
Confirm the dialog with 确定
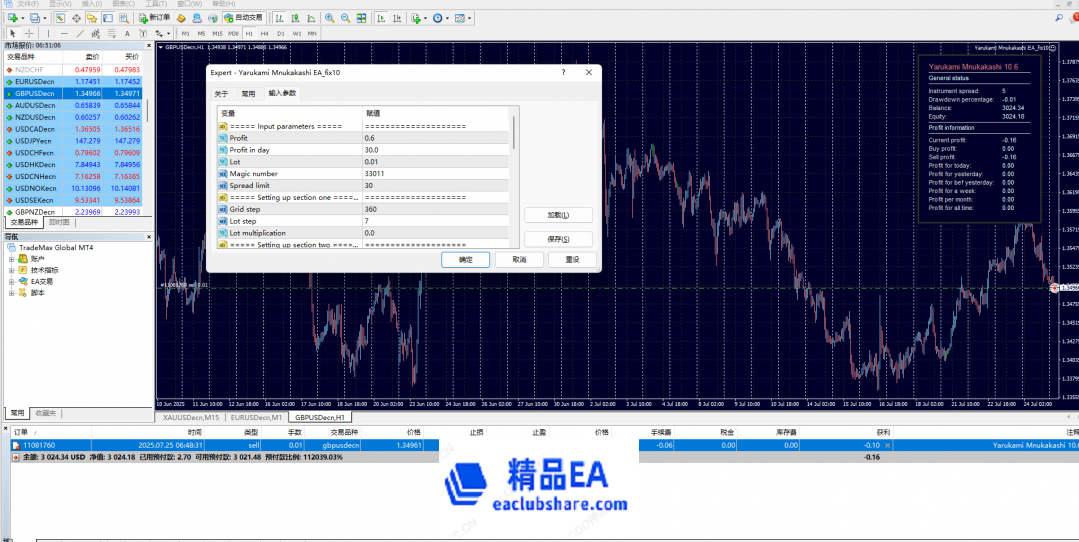tap(466, 259)
